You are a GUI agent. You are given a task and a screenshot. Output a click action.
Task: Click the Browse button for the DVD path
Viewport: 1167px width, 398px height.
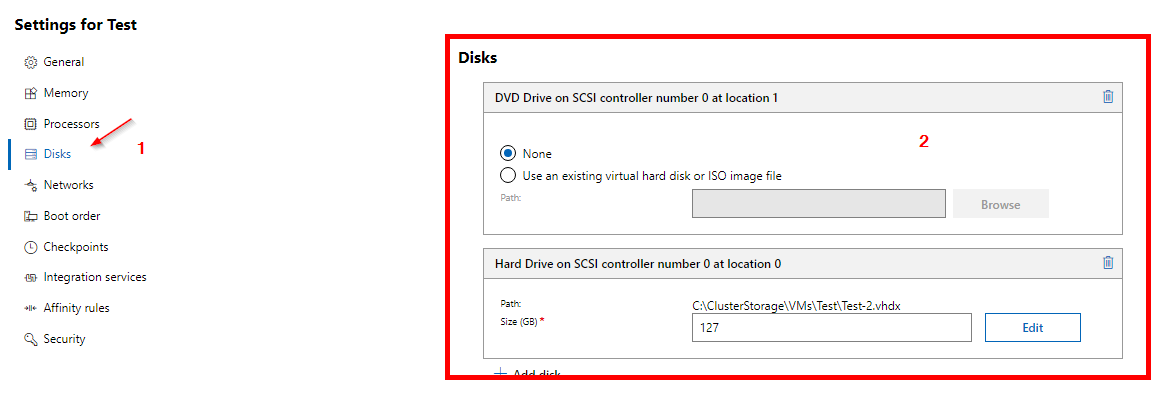tap(1000, 205)
